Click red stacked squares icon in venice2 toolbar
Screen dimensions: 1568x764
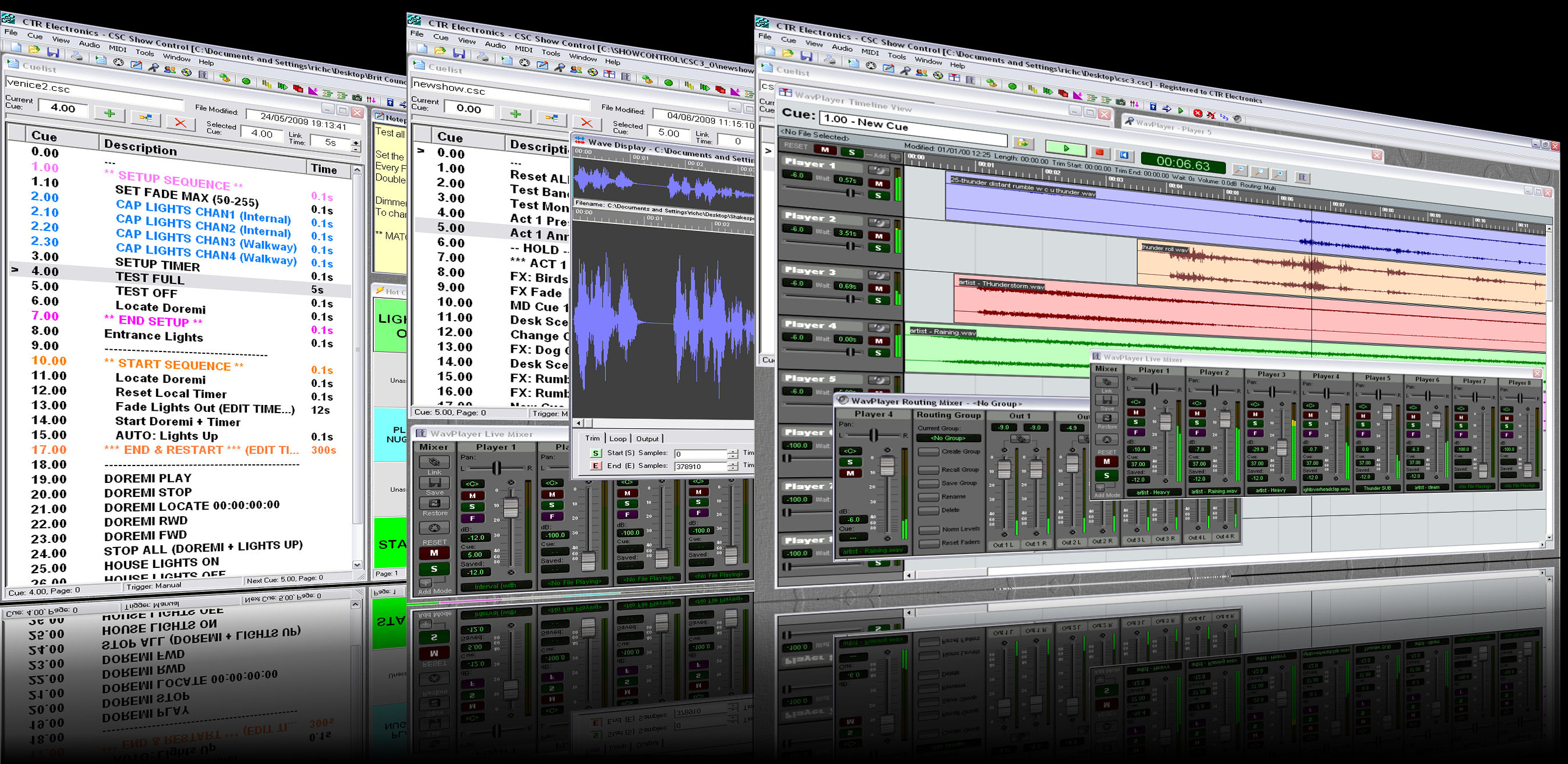pos(298,88)
